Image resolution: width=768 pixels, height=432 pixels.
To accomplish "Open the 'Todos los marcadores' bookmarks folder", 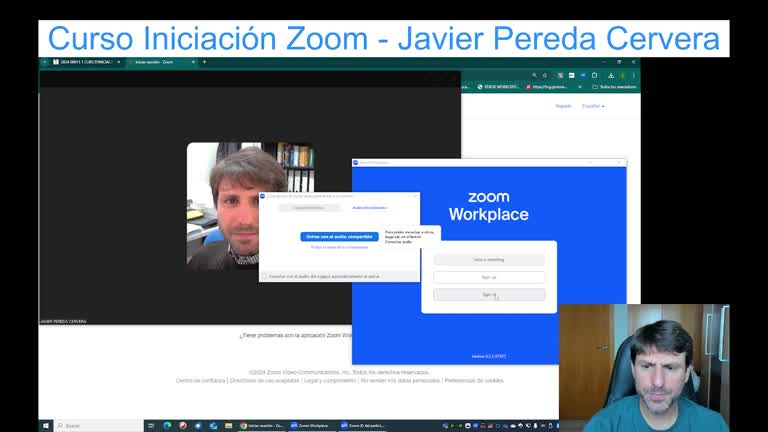I will pyautogui.click(x=614, y=87).
